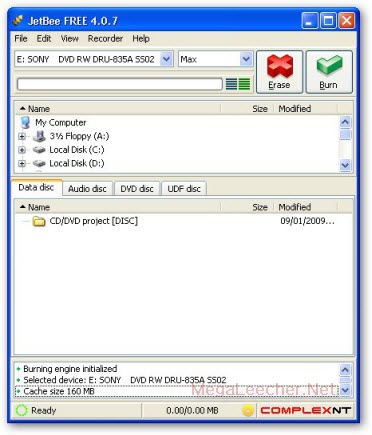Sort project list by Size column
This screenshot has width=372, height=435.
point(247,207)
